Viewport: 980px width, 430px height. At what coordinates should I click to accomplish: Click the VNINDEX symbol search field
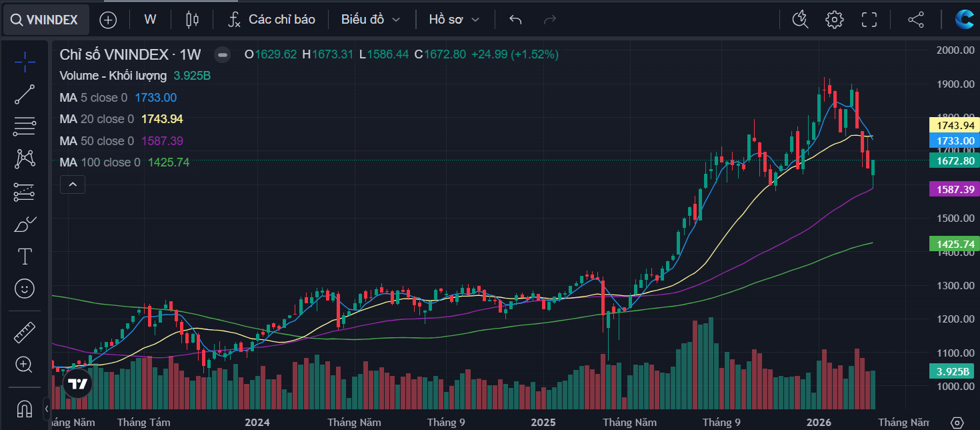[x=46, y=19]
